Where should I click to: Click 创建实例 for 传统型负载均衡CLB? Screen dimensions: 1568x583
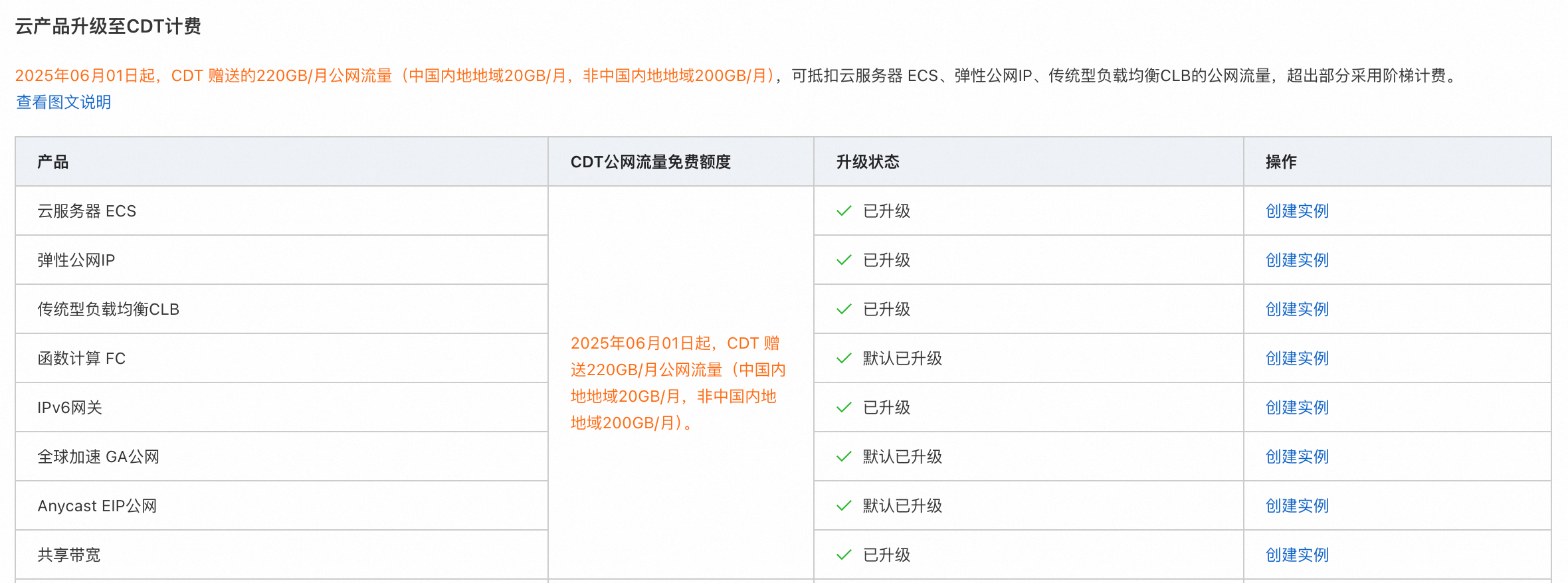[1296, 309]
